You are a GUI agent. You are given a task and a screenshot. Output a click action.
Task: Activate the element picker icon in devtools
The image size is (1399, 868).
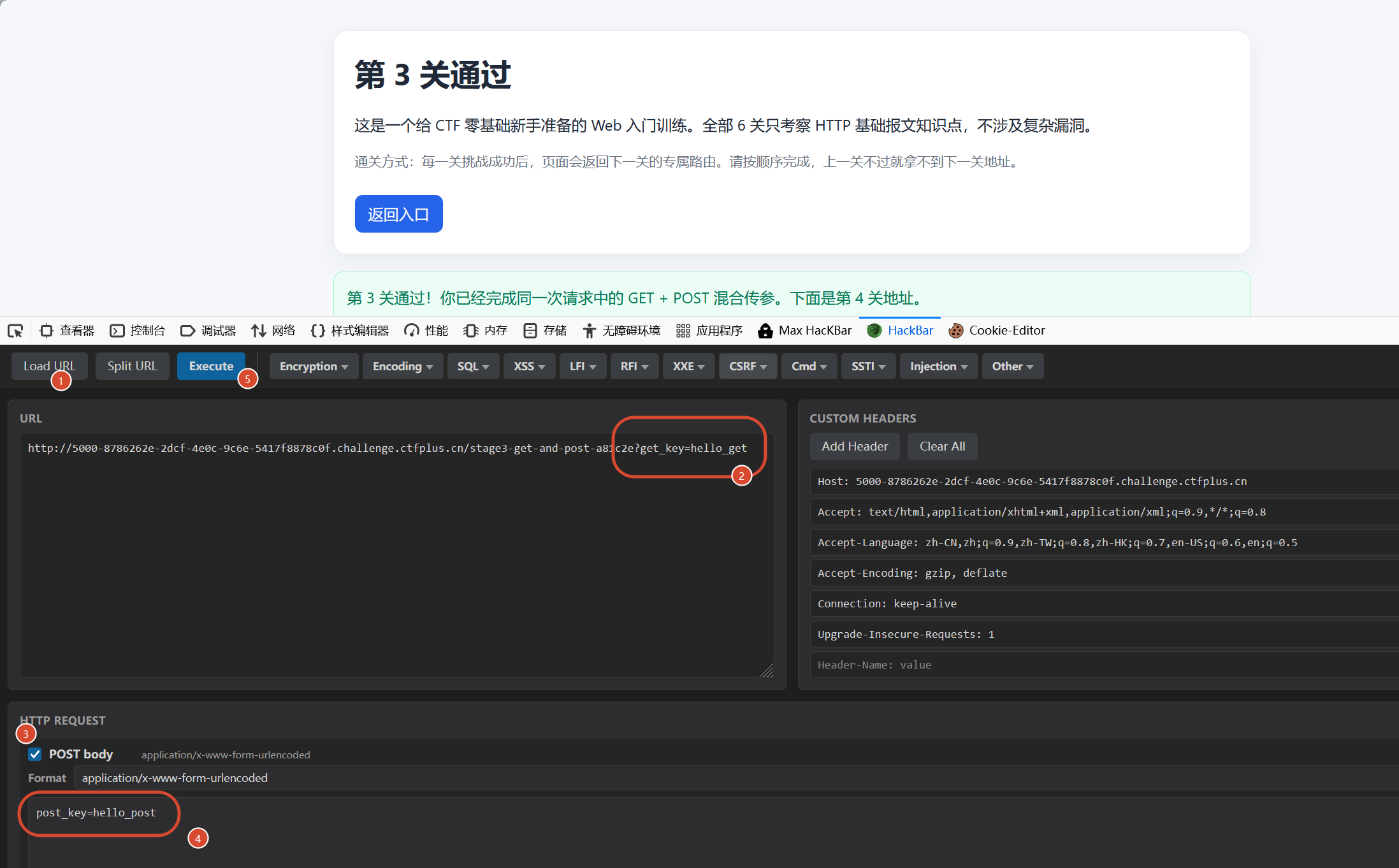[15, 331]
